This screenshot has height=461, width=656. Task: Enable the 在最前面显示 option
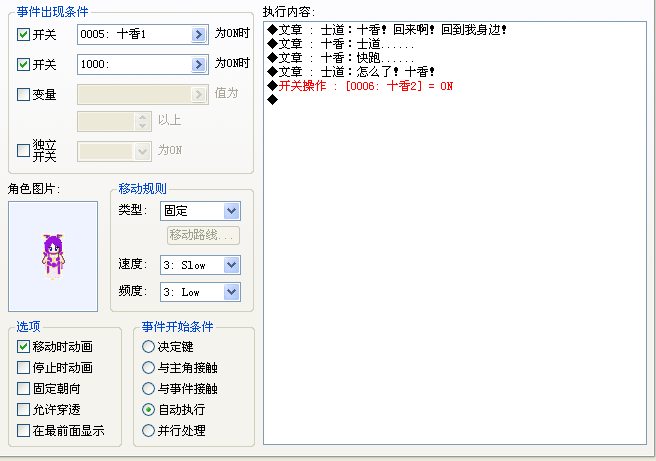pos(23,430)
